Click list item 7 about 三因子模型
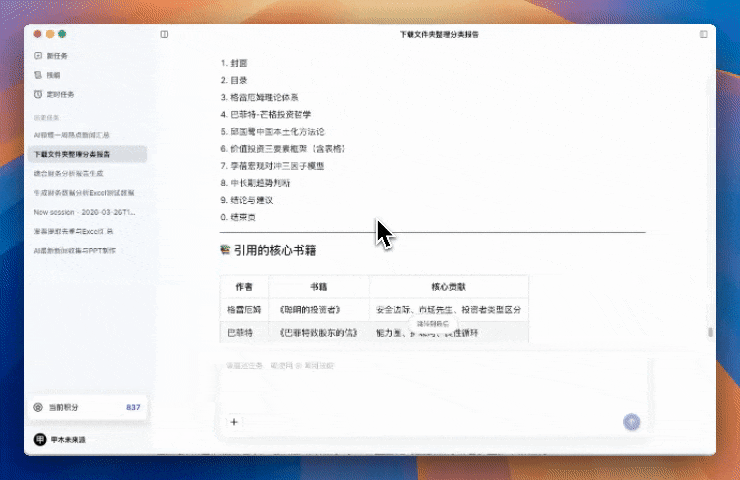740x480 pixels. tap(272, 166)
